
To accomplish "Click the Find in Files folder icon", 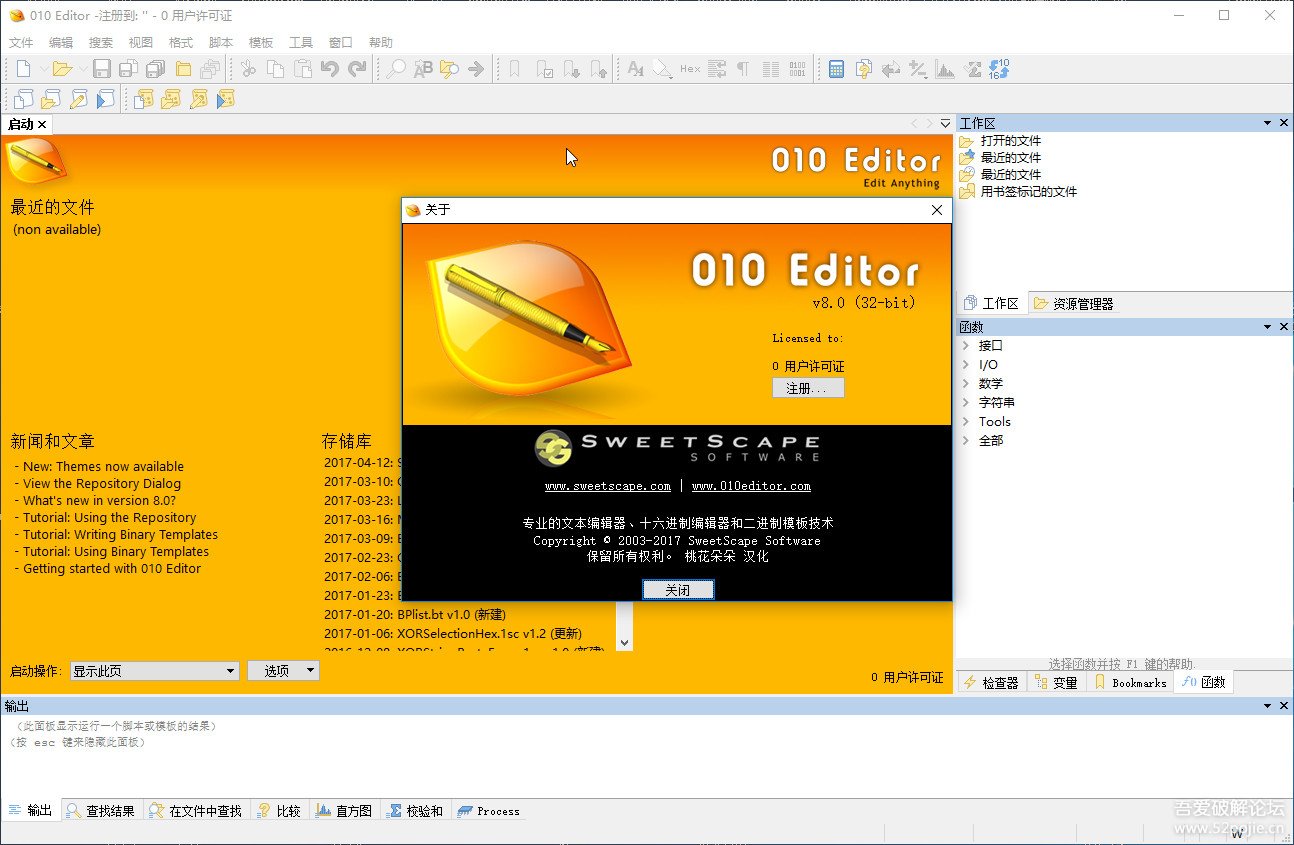I will click(450, 69).
